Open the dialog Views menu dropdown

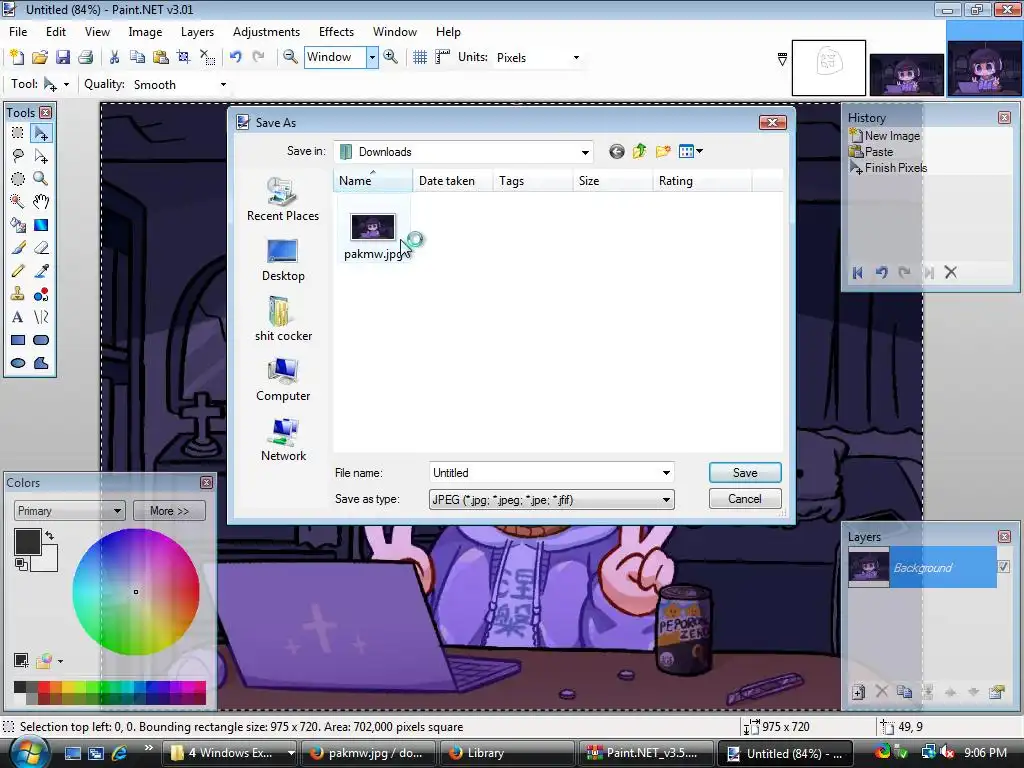(x=690, y=152)
